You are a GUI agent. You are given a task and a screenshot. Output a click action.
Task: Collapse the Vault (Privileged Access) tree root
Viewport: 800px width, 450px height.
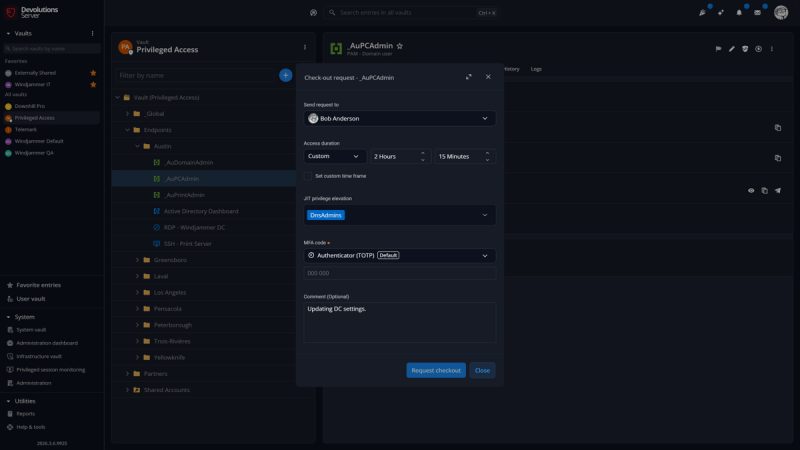[x=117, y=97]
